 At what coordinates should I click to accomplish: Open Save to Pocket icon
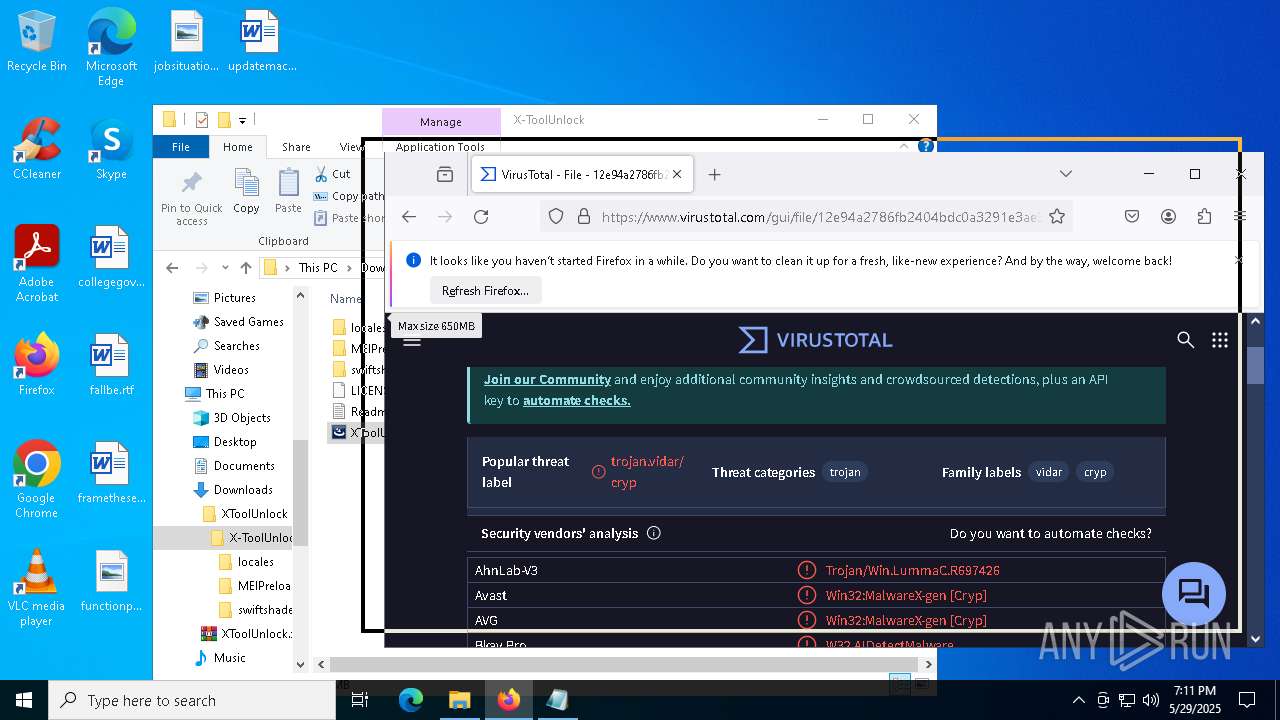pyautogui.click(x=1132, y=216)
